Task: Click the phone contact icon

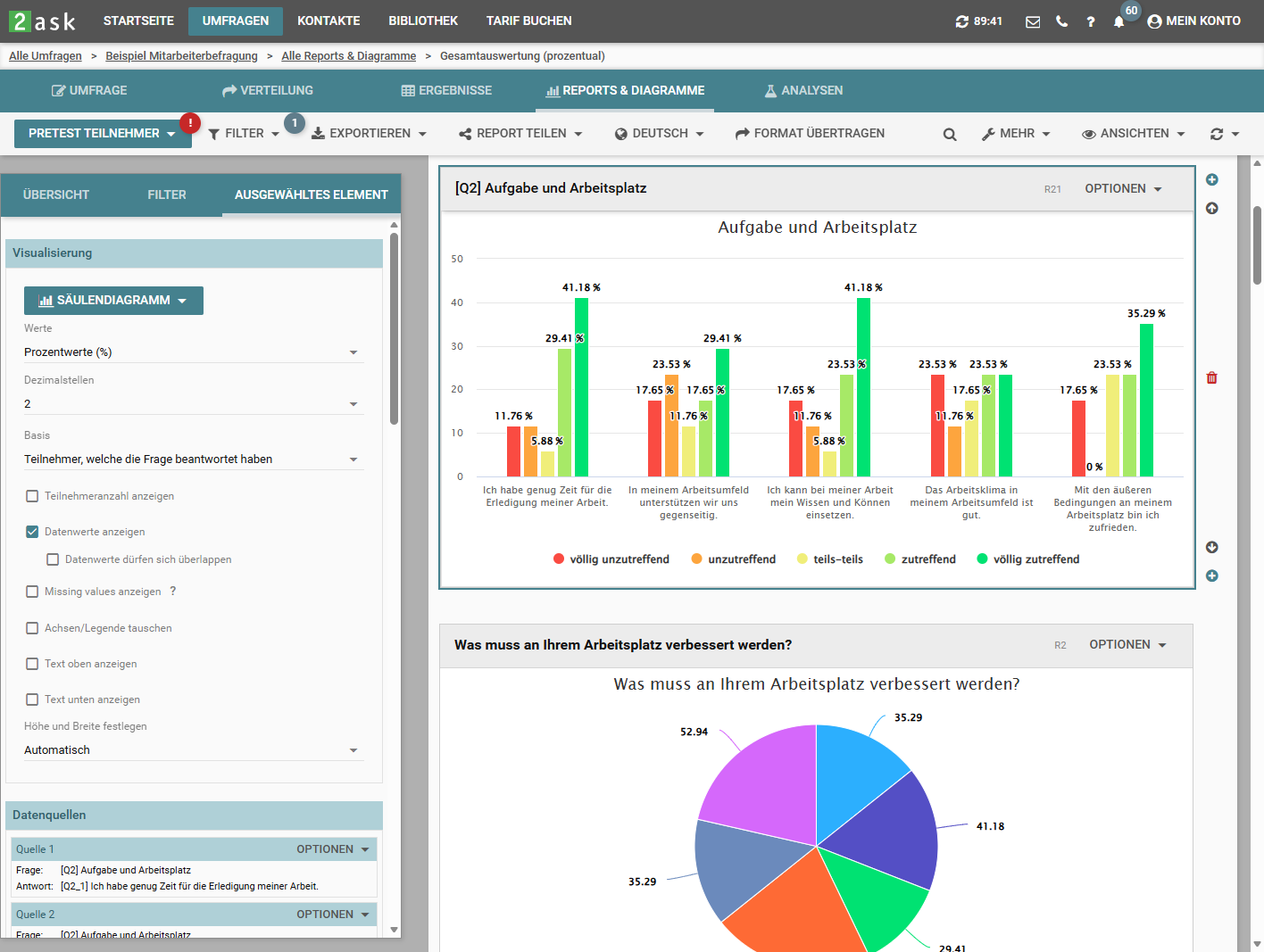Action: click(1061, 21)
